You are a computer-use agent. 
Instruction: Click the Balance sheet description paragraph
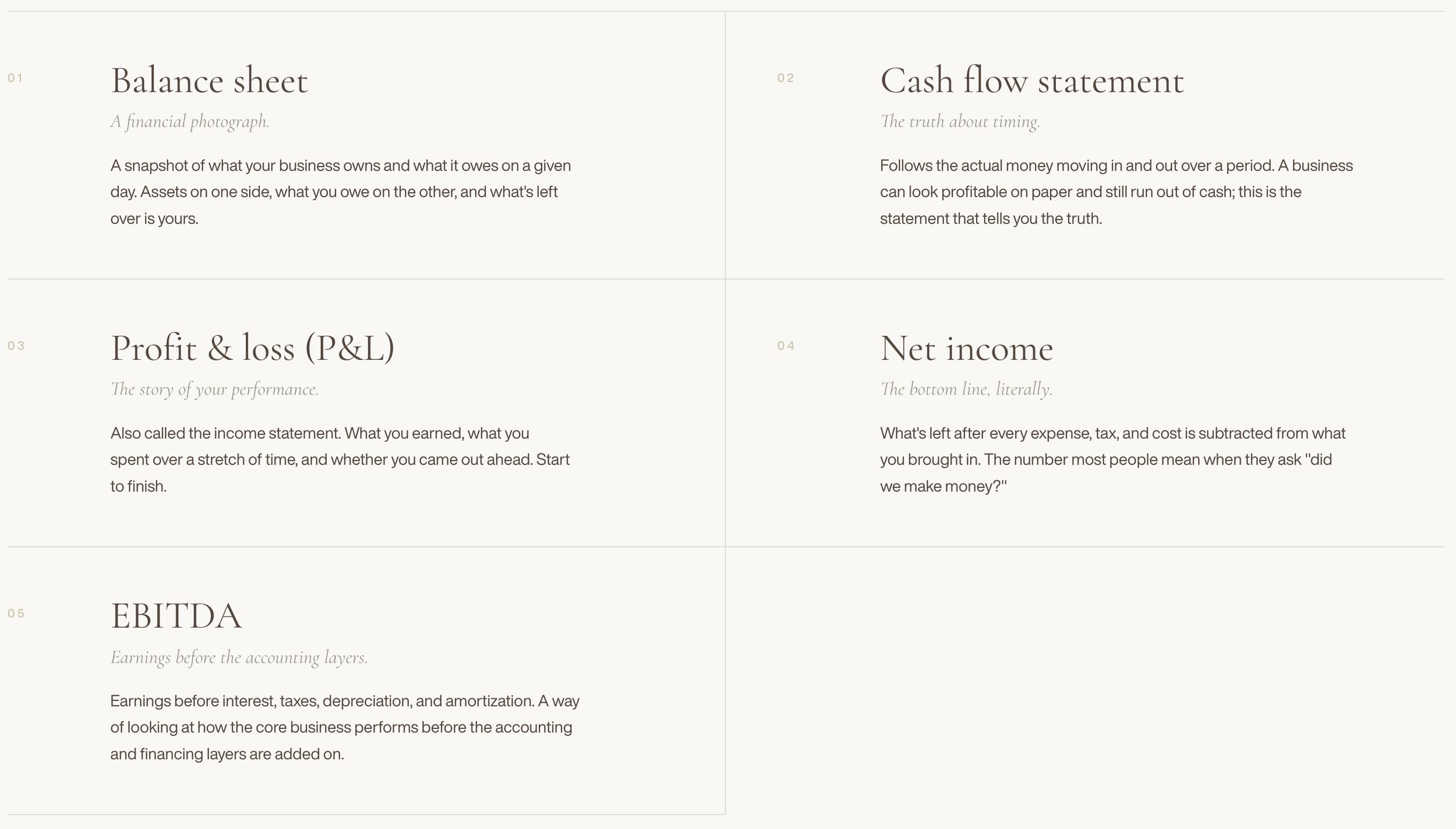pyautogui.click(x=341, y=192)
